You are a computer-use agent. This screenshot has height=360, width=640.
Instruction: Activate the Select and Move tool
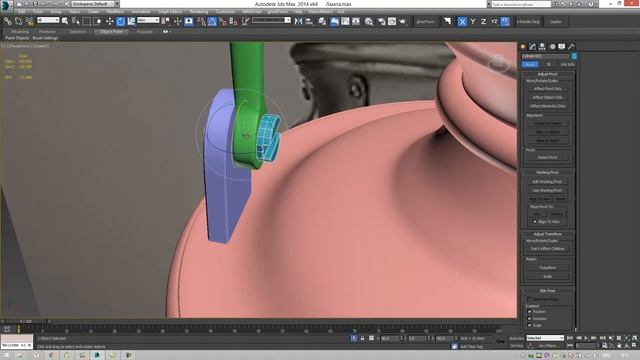(109, 21)
